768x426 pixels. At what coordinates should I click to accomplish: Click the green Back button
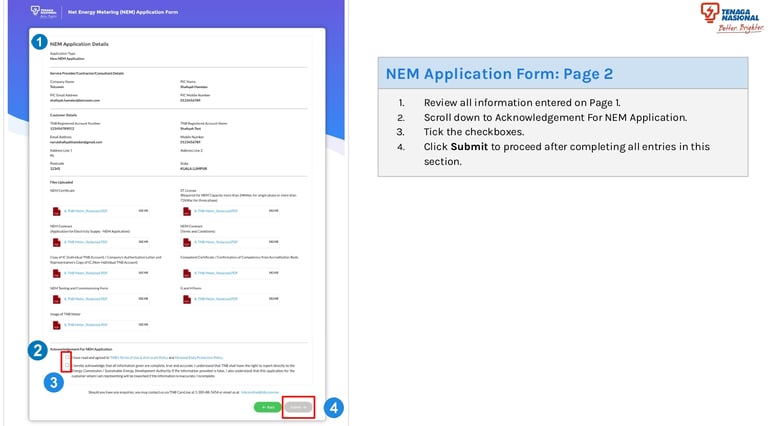tap(267, 407)
